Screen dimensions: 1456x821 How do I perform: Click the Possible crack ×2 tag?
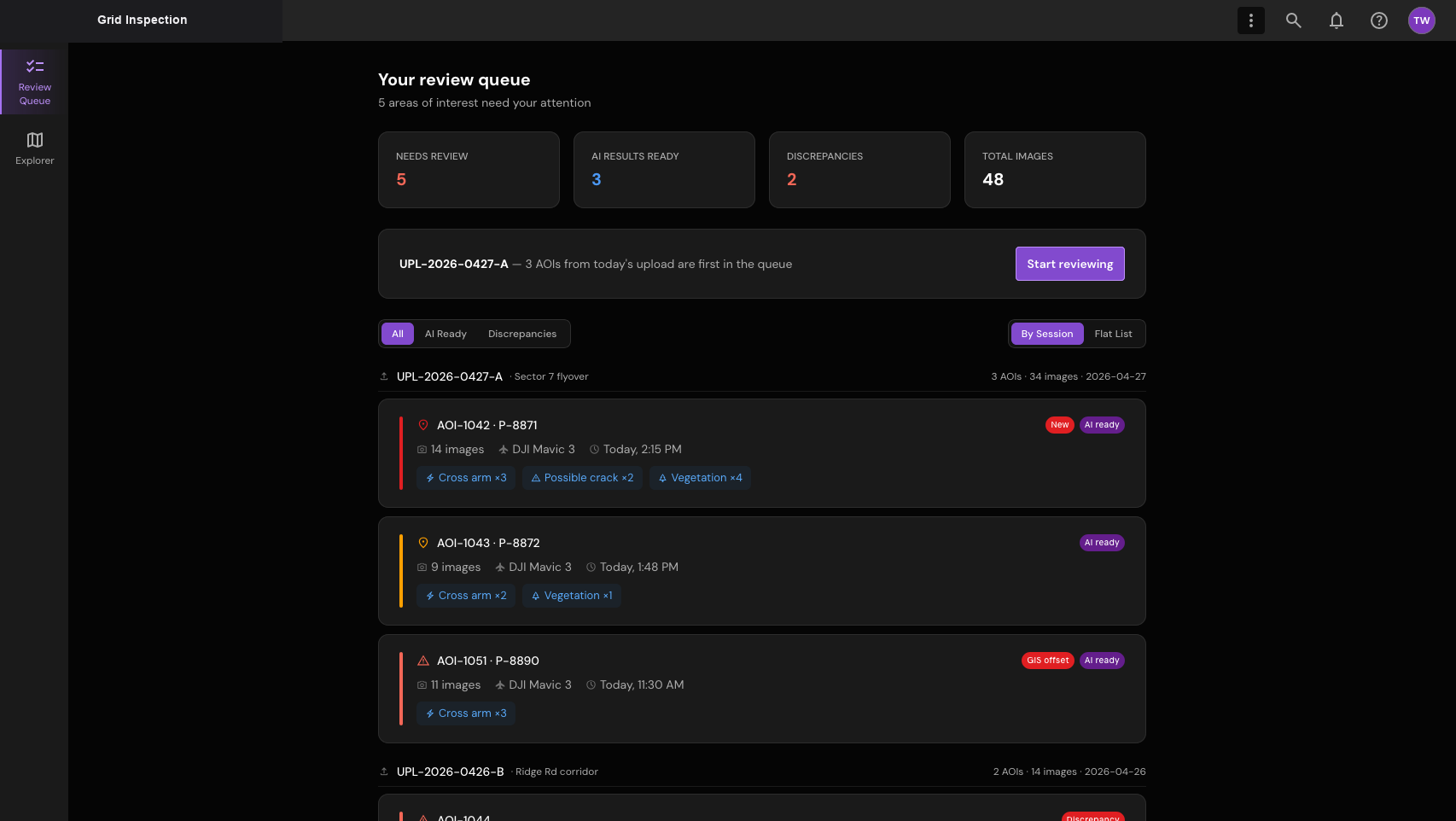tap(582, 478)
